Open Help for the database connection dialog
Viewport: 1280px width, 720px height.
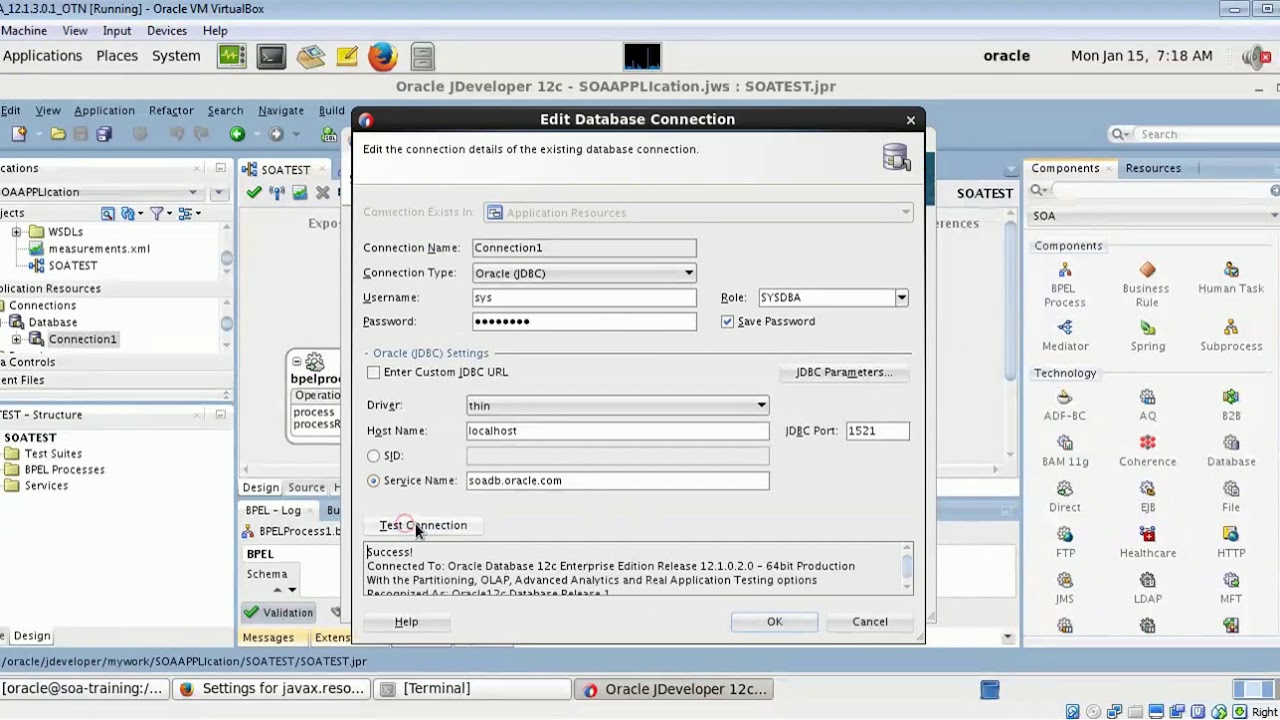406,622
